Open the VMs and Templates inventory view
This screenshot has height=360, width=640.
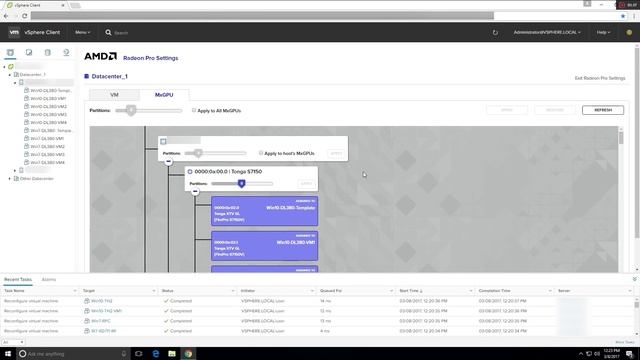(29, 53)
